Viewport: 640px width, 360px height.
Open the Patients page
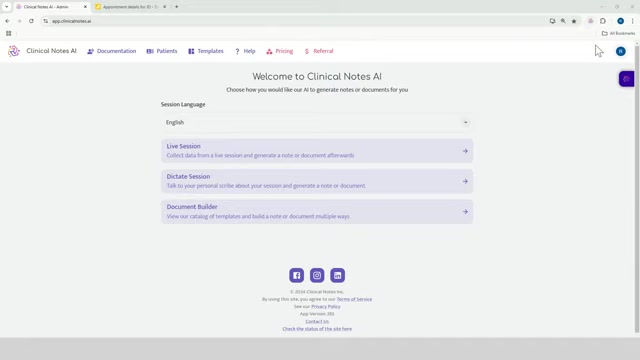tap(162, 51)
